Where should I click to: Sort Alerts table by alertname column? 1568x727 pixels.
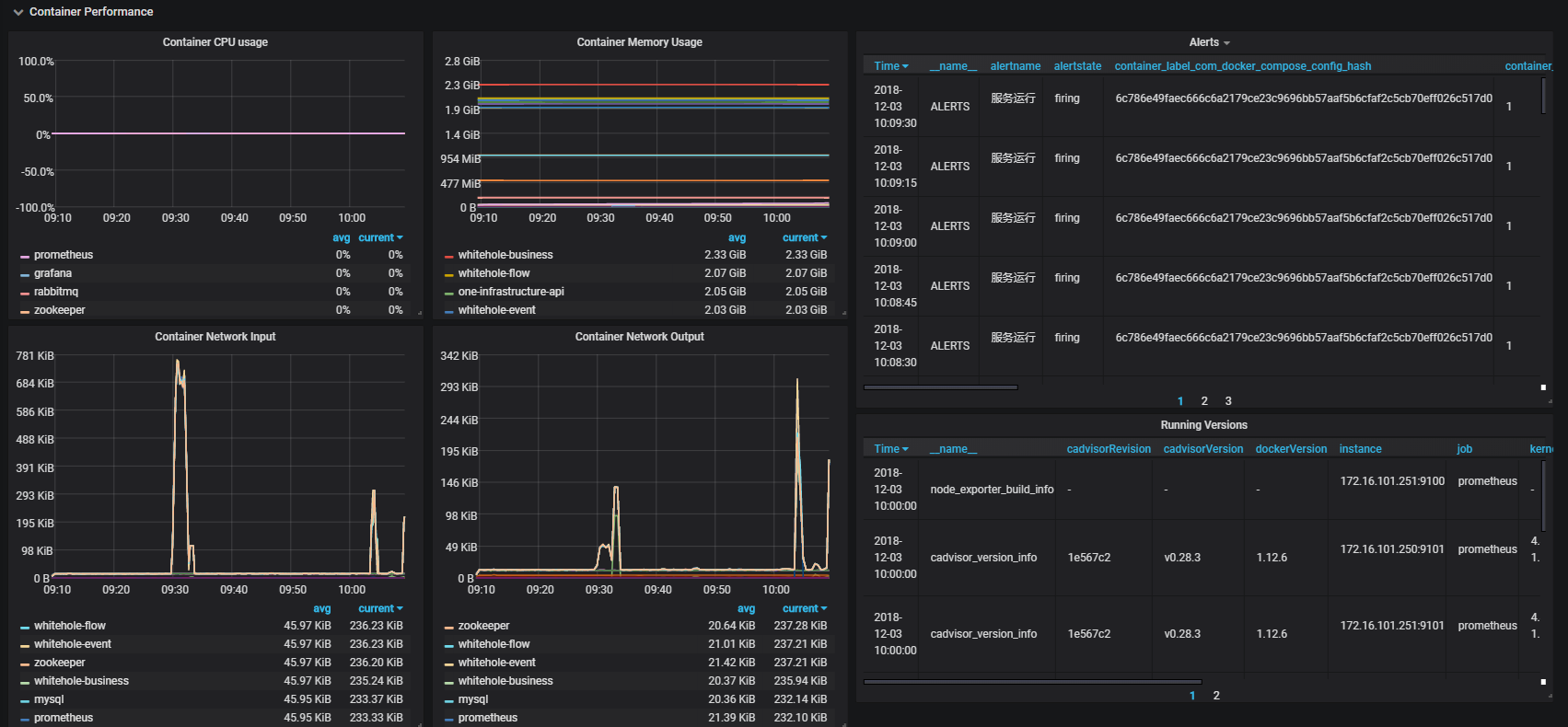point(1016,66)
